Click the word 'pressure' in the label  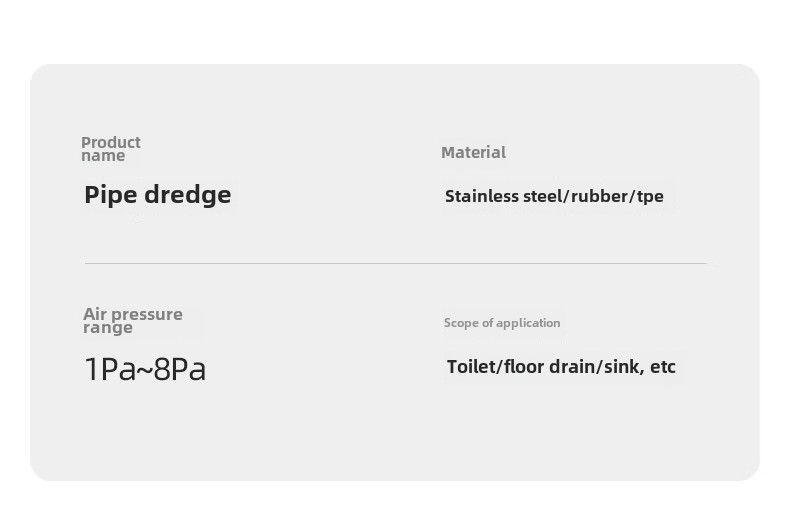(x=147, y=315)
